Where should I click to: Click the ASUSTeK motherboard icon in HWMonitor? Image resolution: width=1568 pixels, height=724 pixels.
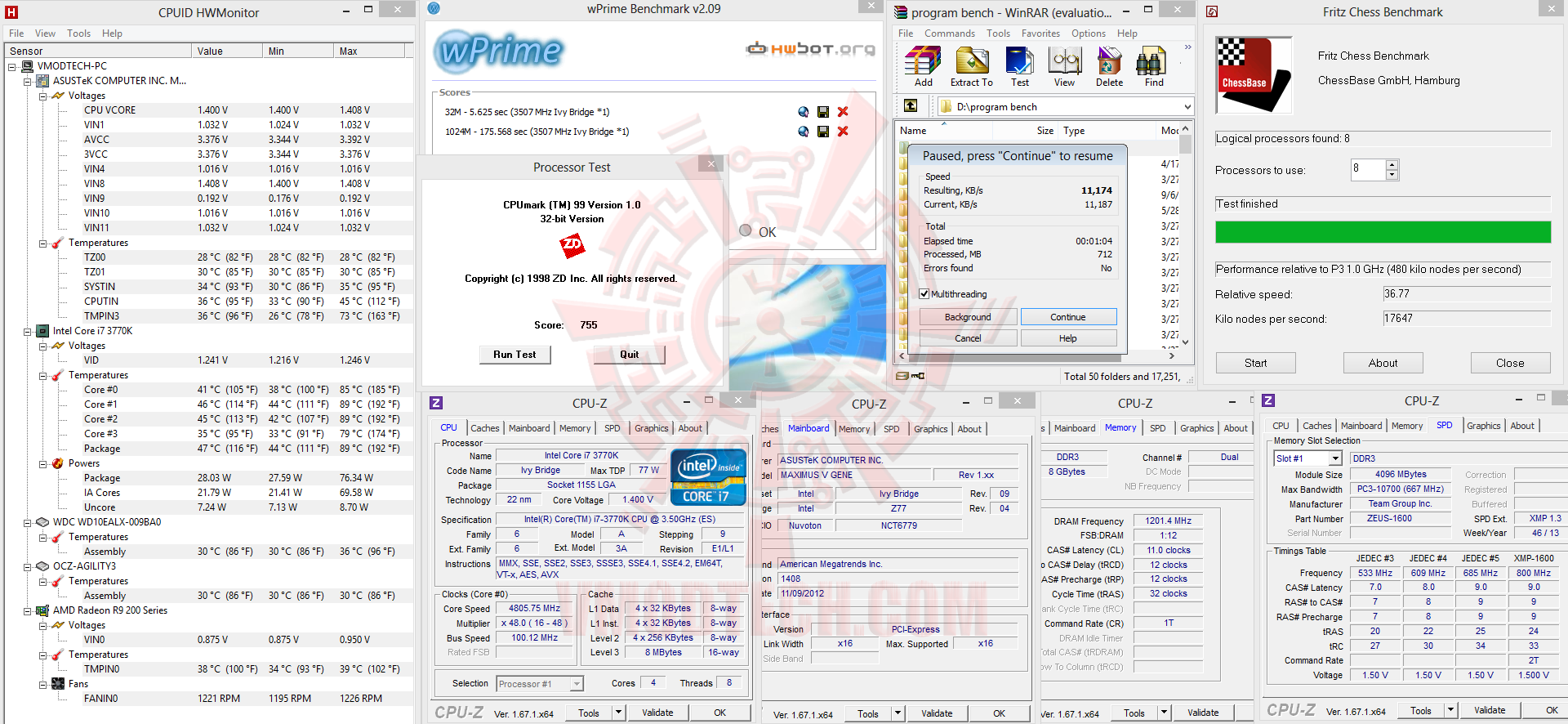(43, 81)
